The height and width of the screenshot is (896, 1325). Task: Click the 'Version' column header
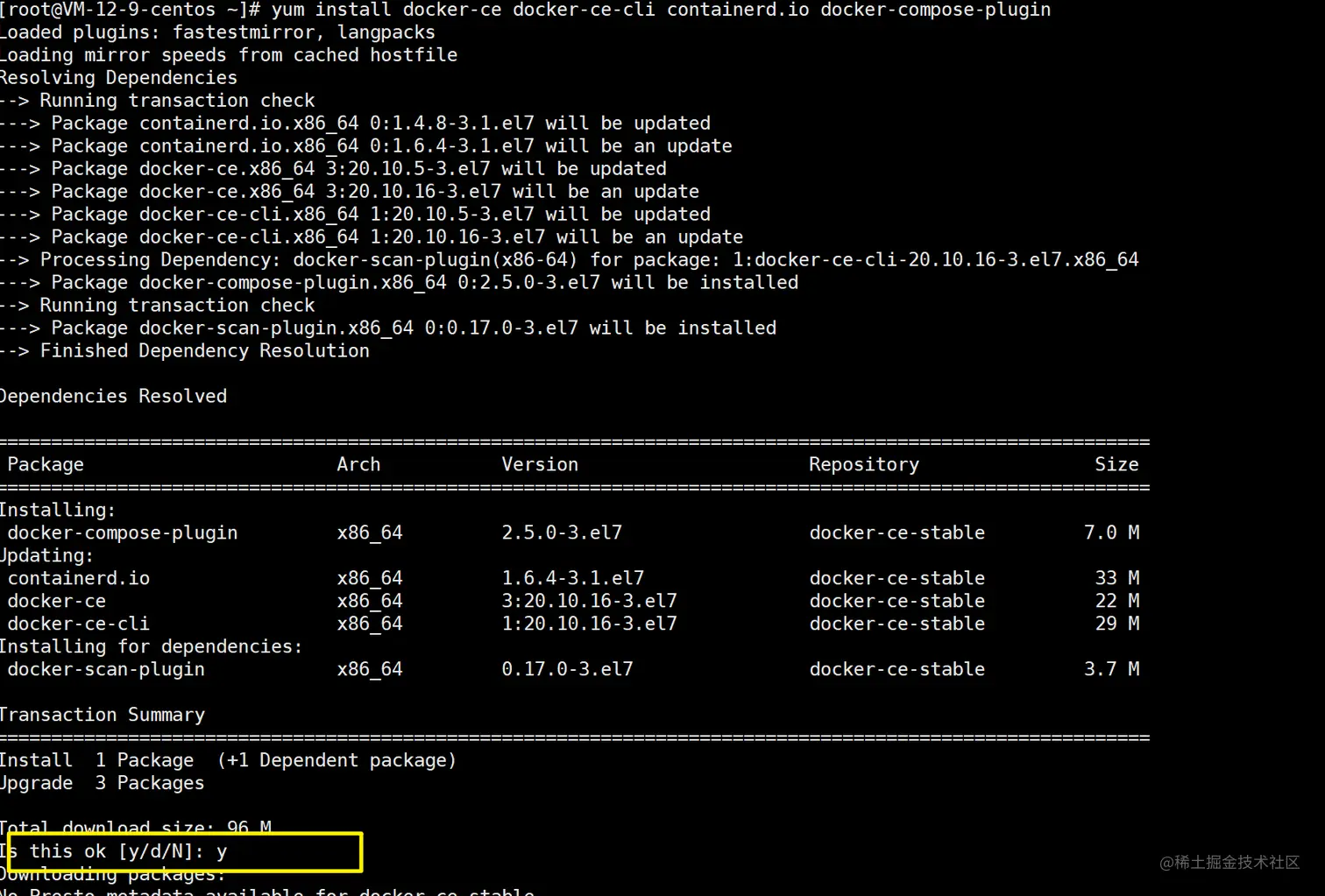coord(540,465)
